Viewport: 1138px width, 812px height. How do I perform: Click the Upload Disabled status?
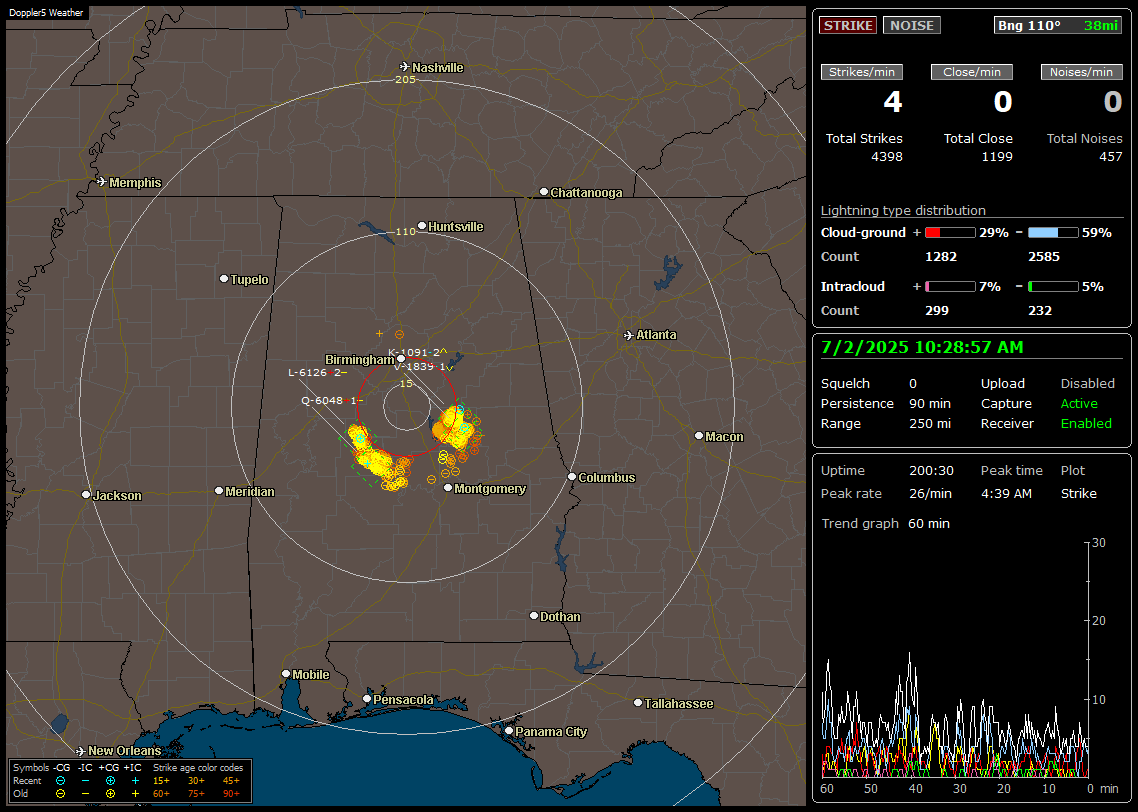click(x=1087, y=383)
